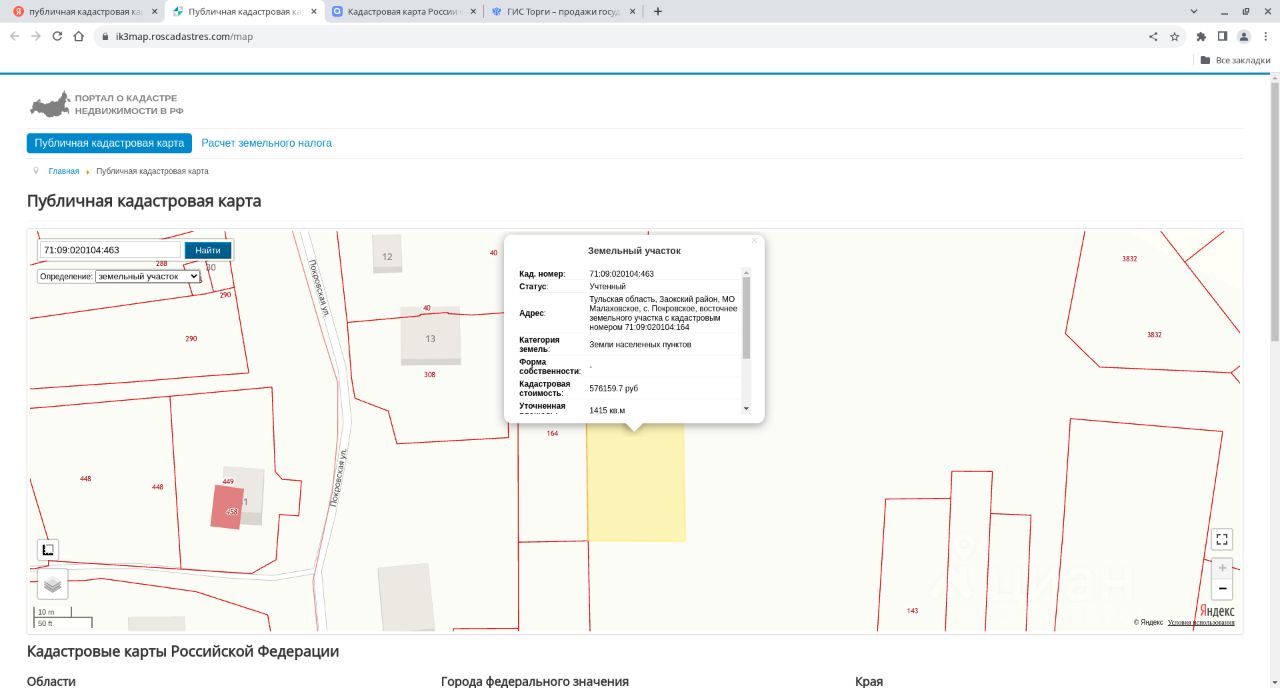The height and width of the screenshot is (688, 1280).
Task: Open the Публичная кадастровая карта menu tab
Action: coord(109,143)
